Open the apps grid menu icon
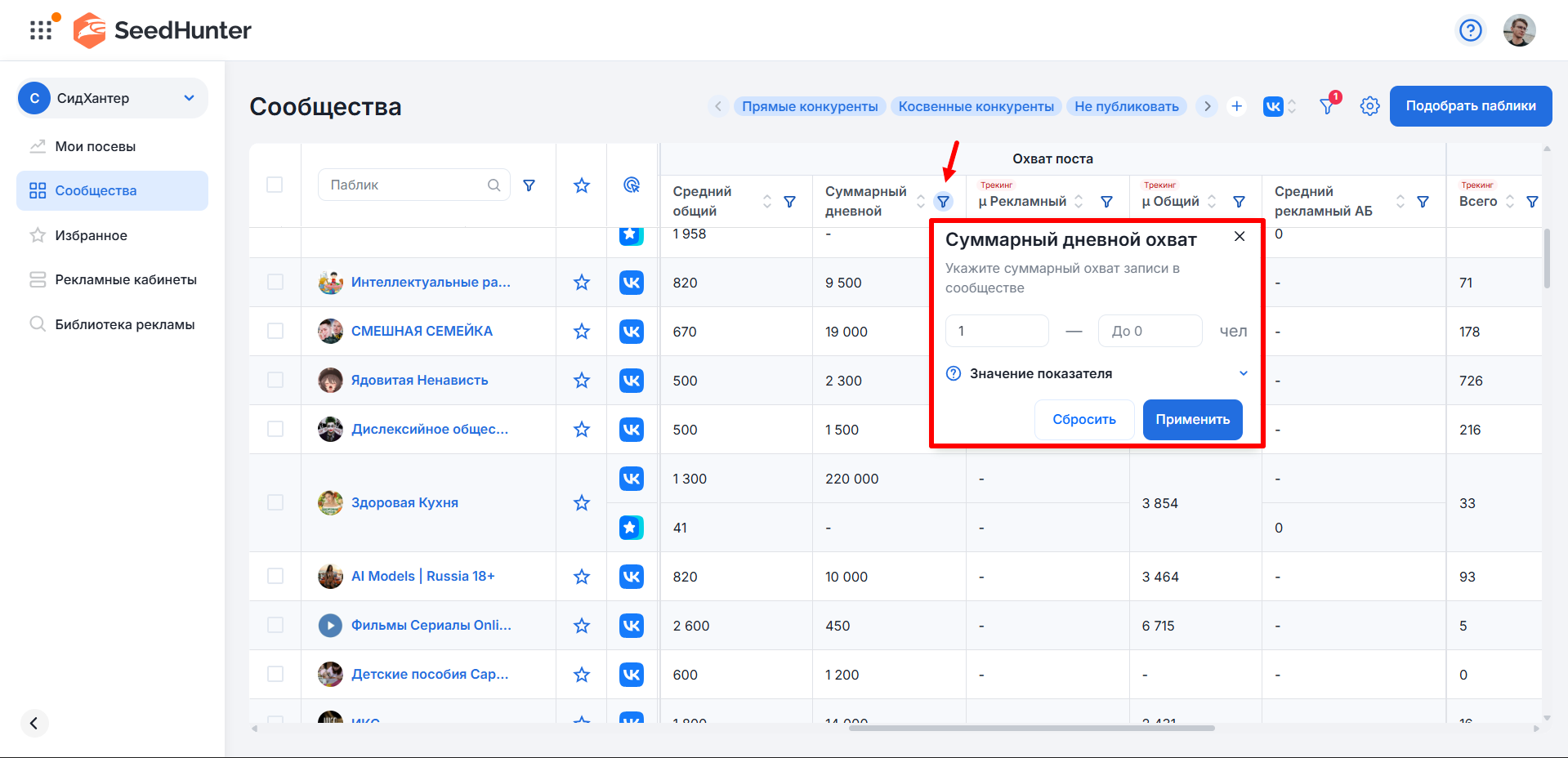The height and width of the screenshot is (758, 1568). click(41, 30)
